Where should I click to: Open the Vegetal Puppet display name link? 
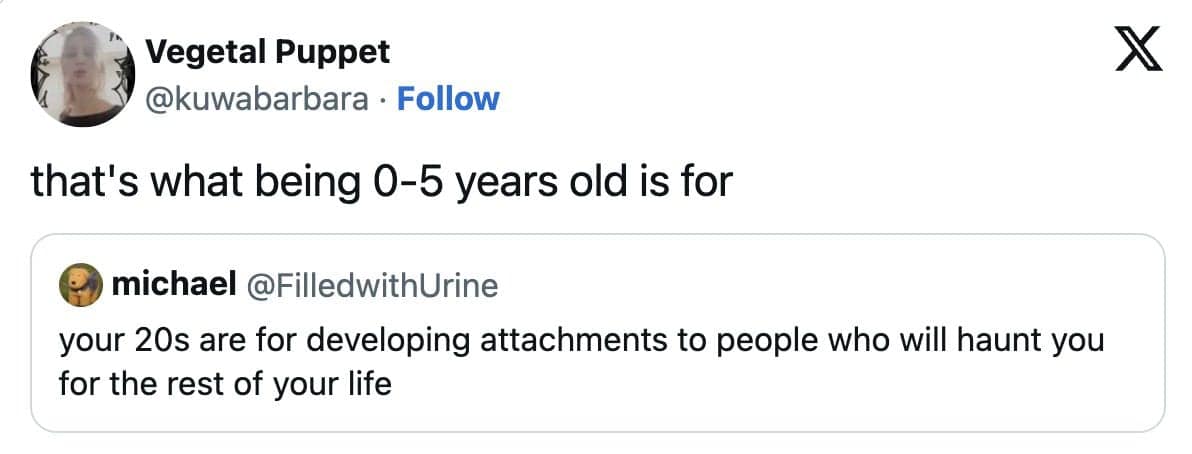(268, 52)
